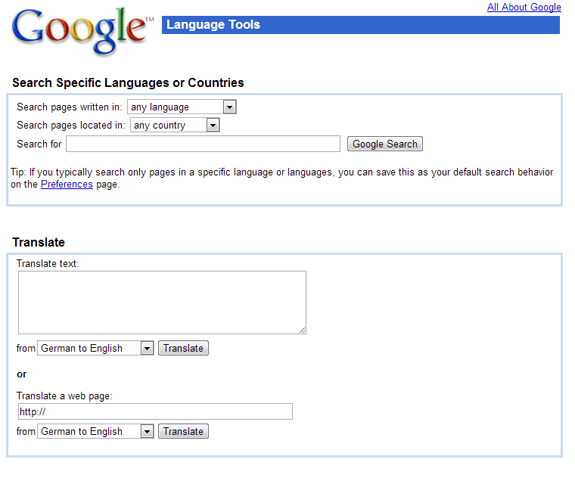
Task: Open the Preferences link
Action: coord(67,184)
